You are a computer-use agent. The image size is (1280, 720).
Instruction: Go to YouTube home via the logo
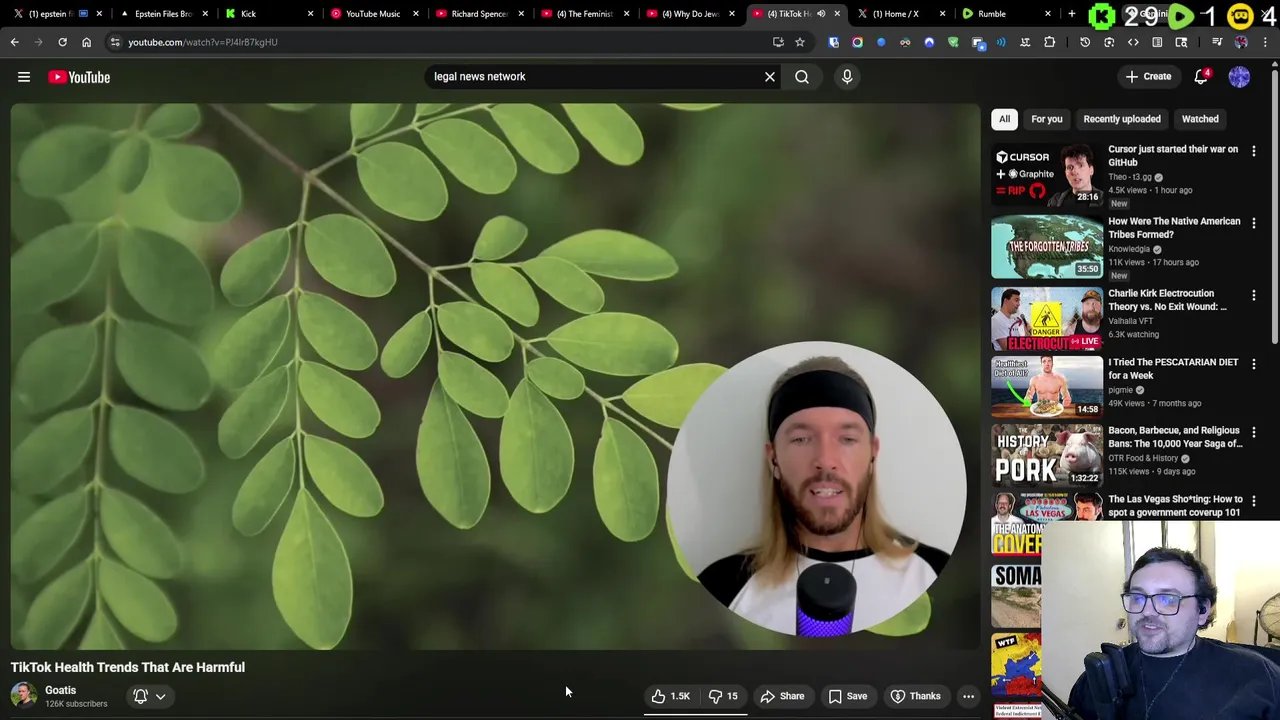pyautogui.click(x=79, y=77)
